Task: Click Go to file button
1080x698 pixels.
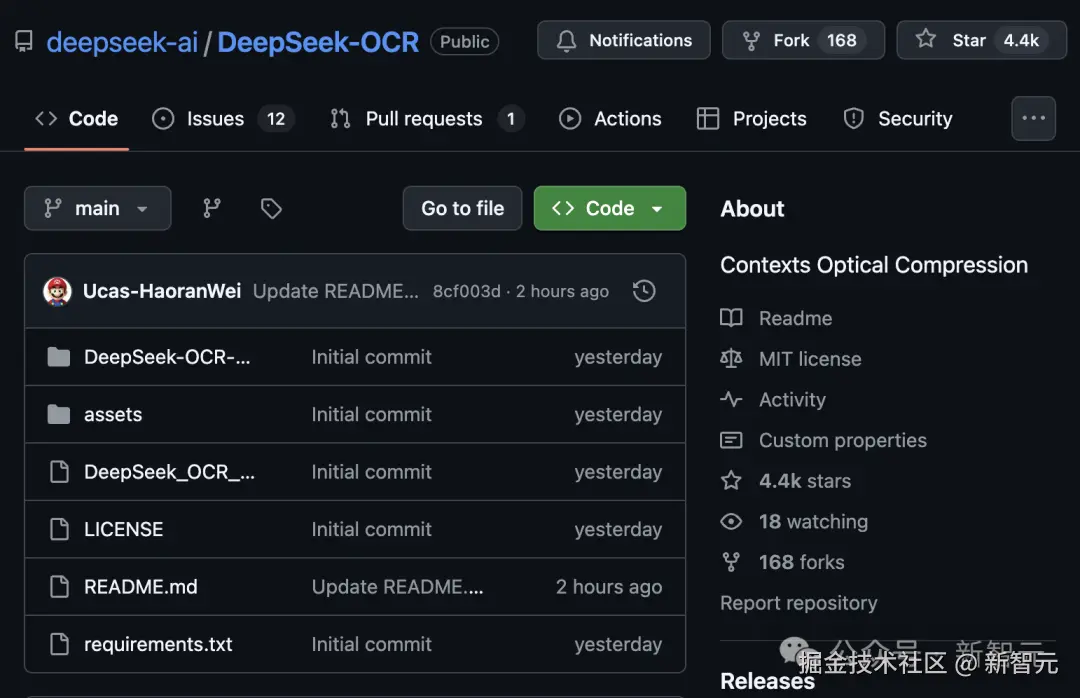Action: click(462, 208)
